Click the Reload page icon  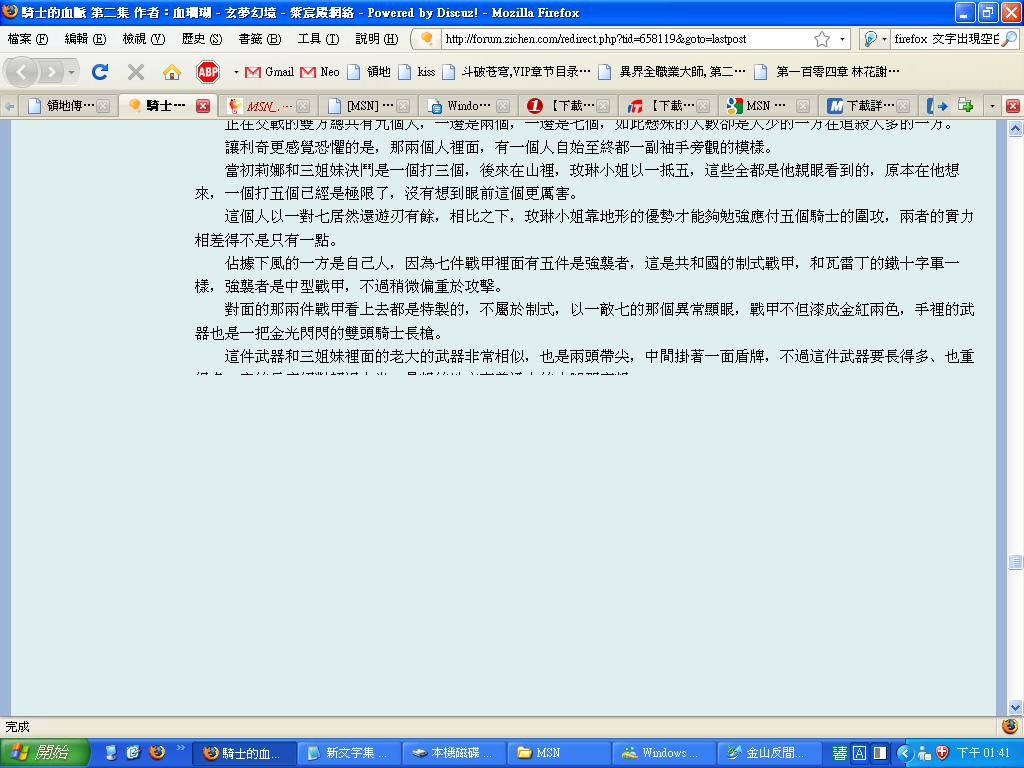coord(99,72)
